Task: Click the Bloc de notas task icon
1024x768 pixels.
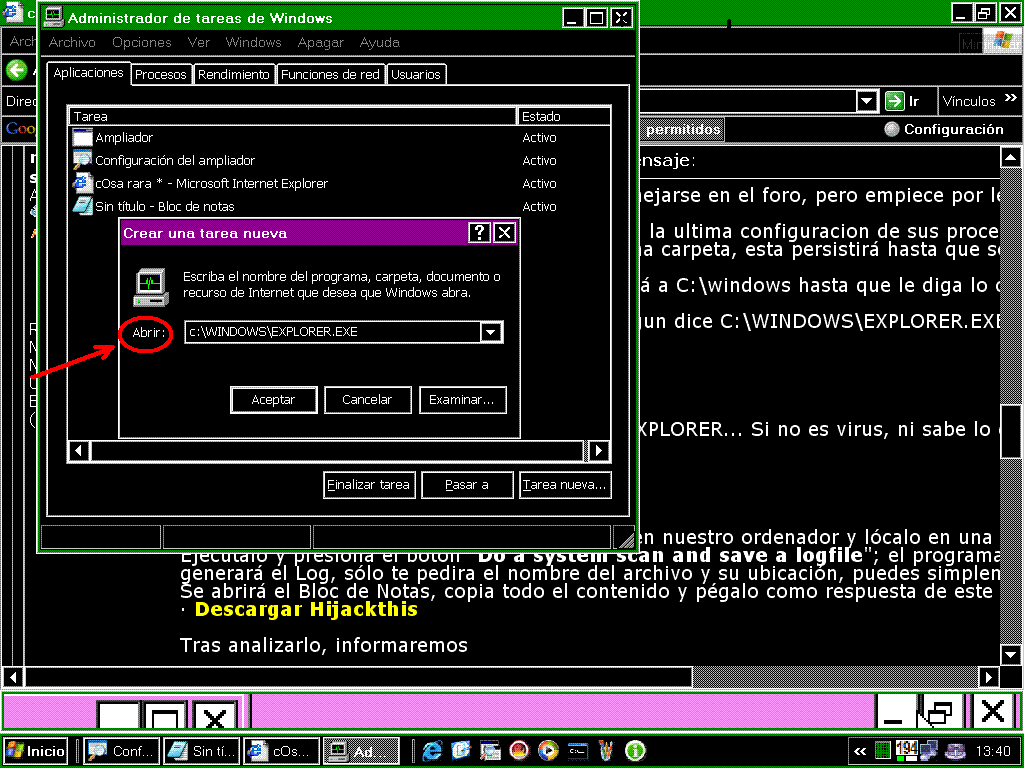Action: pos(82,206)
